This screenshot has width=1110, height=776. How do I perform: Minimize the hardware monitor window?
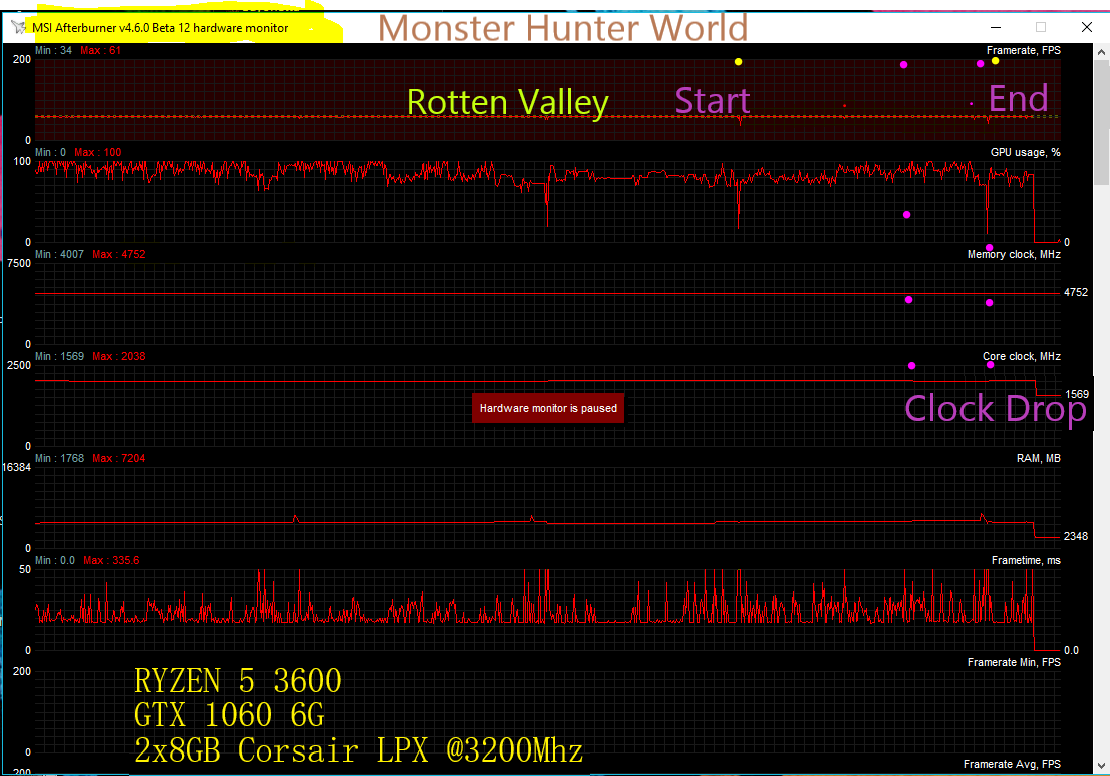996,27
